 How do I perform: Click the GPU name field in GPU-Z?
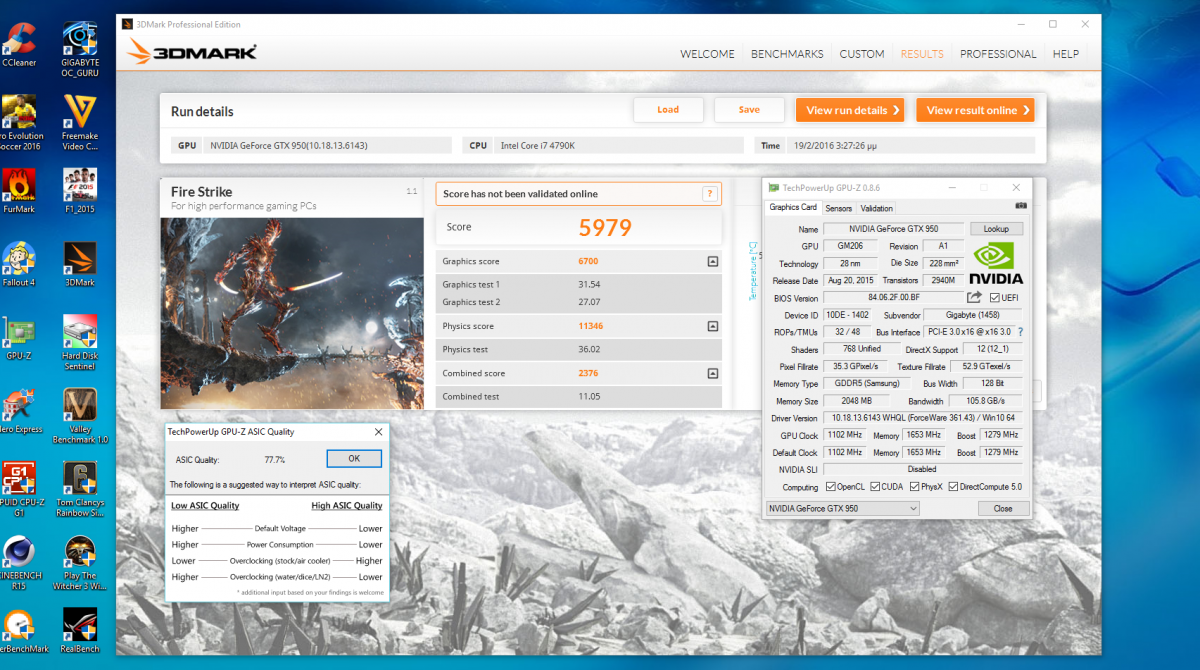[x=894, y=229]
